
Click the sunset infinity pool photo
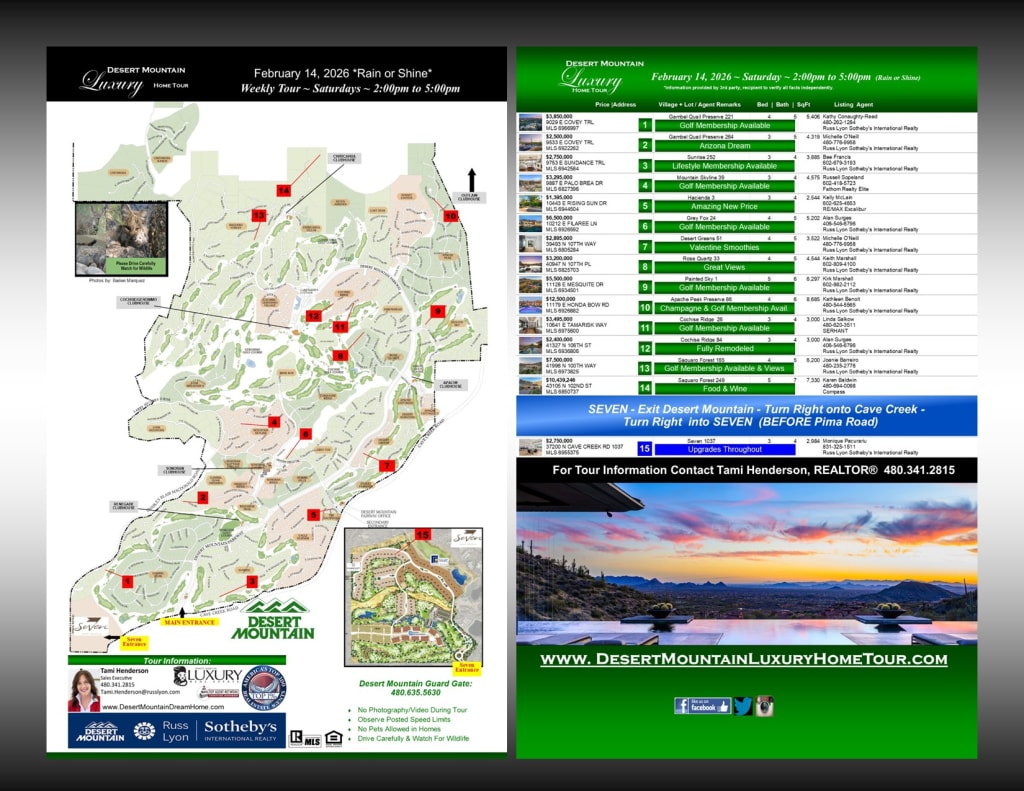pyautogui.click(x=746, y=564)
